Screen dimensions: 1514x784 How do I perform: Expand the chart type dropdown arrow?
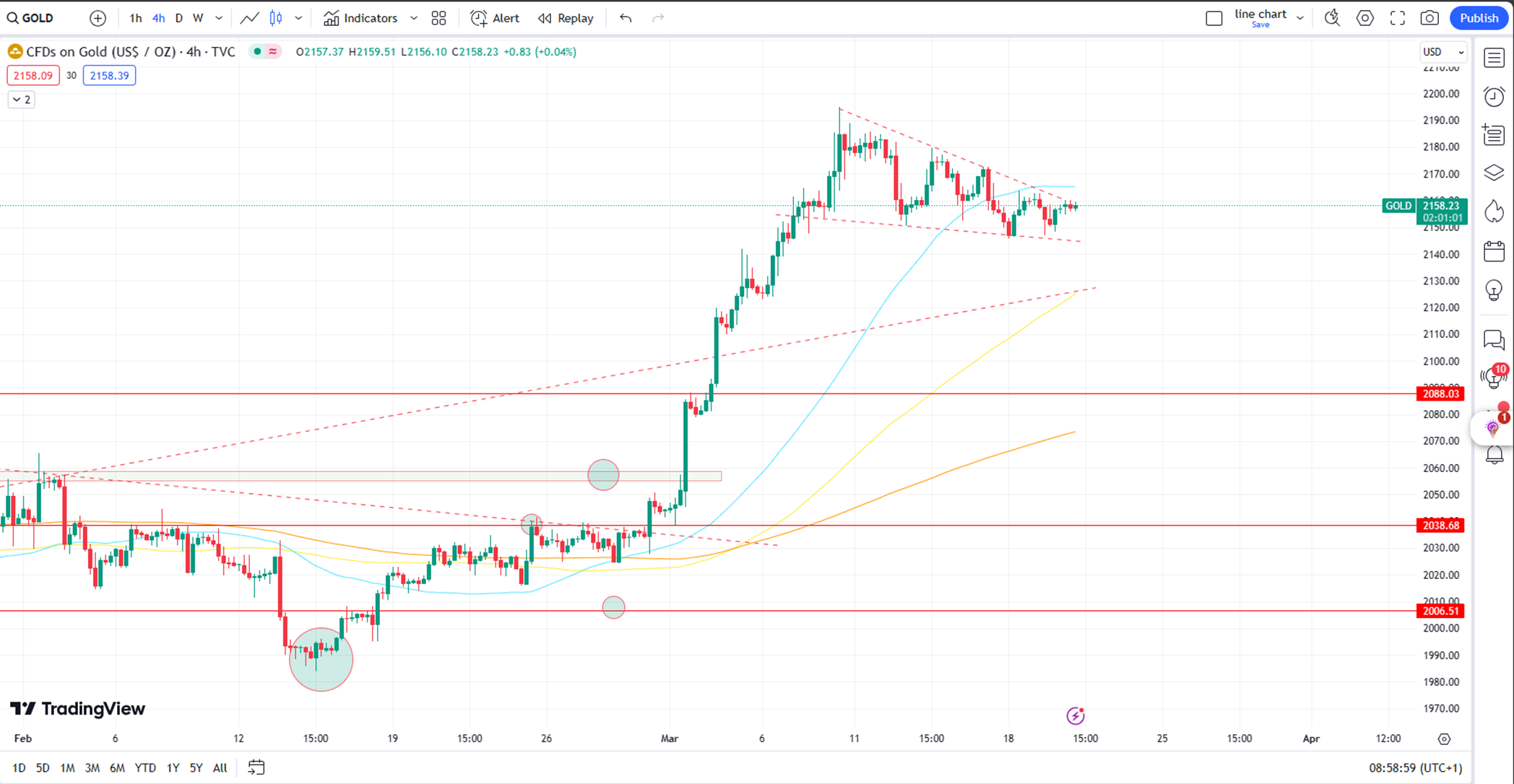pos(298,18)
